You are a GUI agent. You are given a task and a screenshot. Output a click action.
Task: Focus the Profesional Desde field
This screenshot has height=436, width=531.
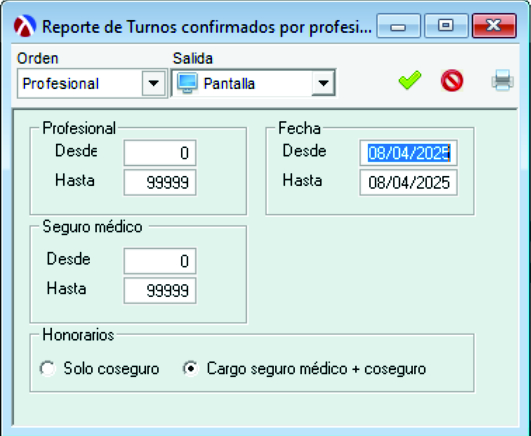[160, 153]
